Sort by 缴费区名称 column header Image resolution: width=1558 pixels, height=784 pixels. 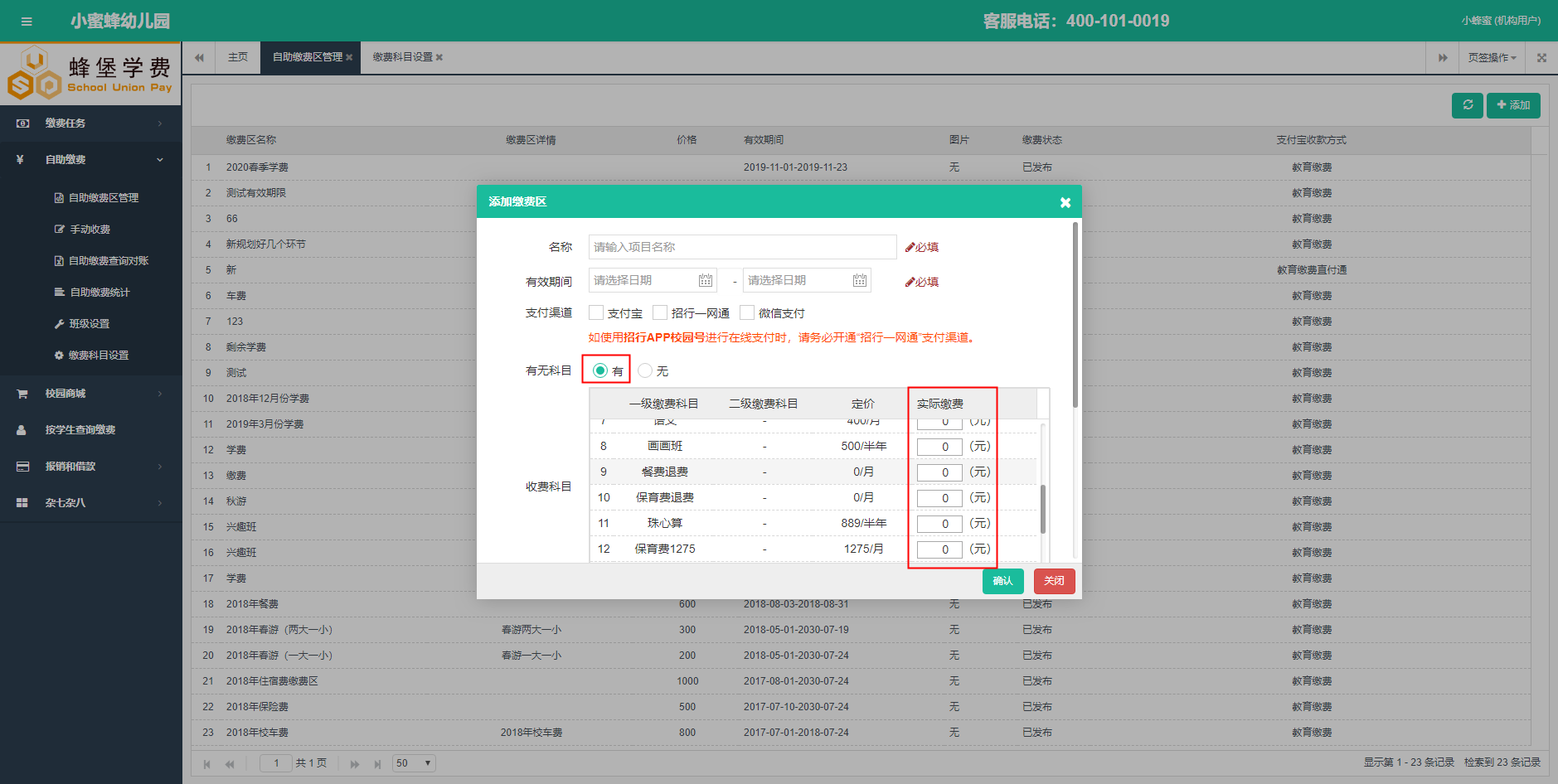[251, 140]
